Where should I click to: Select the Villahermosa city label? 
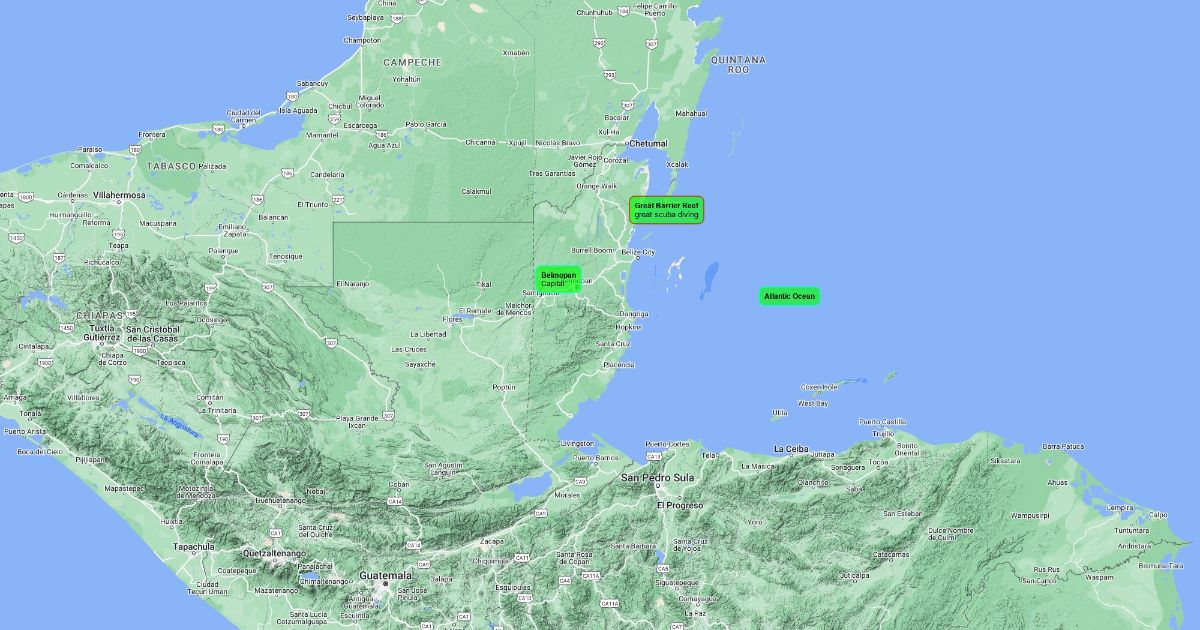(x=119, y=195)
